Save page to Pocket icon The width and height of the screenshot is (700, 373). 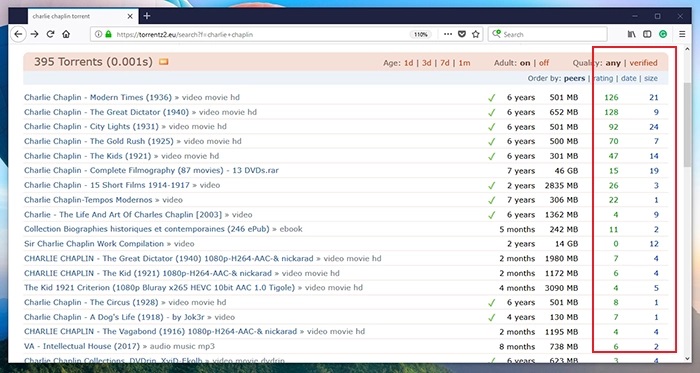[x=462, y=34]
